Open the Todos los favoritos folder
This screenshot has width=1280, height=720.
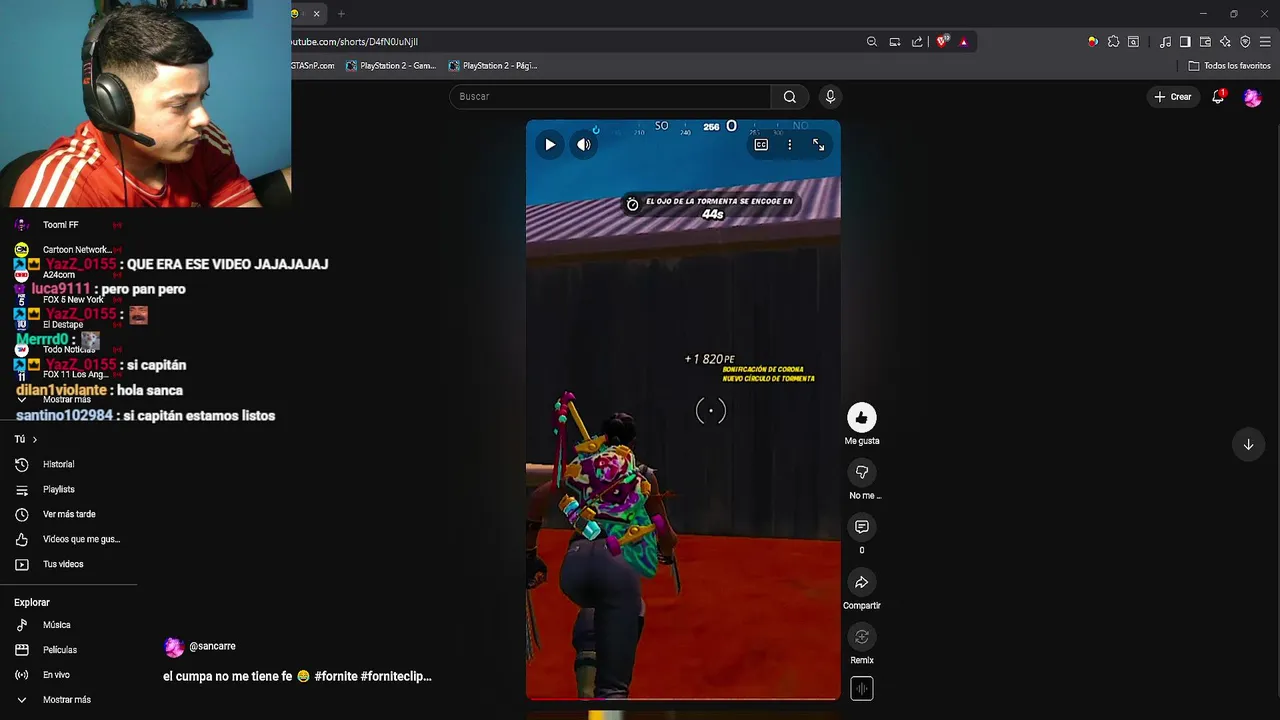[1230, 66]
